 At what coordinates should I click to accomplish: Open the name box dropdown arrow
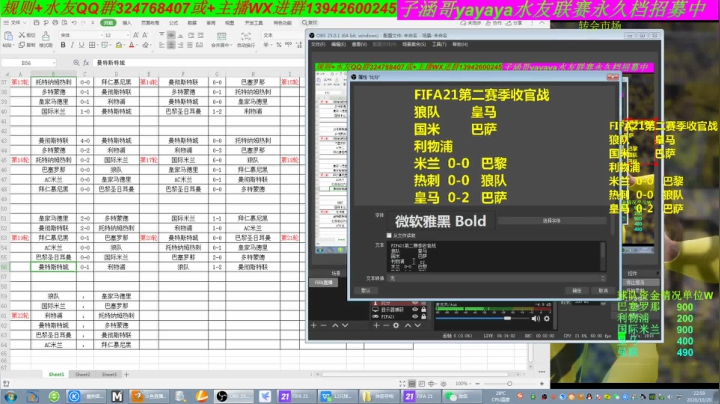54,62
